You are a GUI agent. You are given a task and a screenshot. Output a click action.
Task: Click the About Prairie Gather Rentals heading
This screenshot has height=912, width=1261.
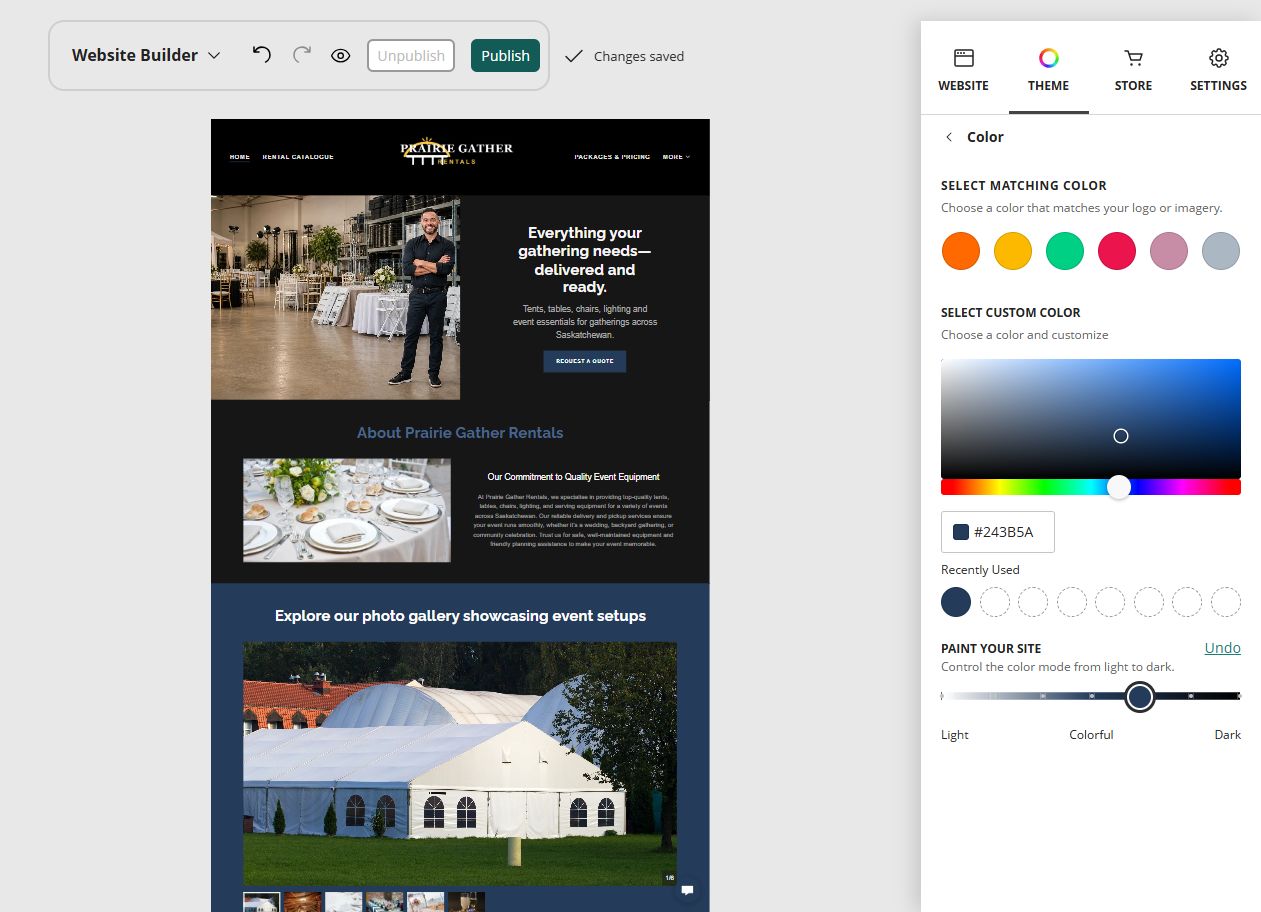click(460, 433)
